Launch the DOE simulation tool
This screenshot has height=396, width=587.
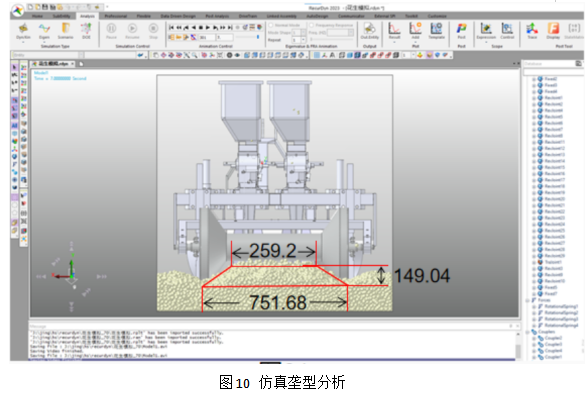coord(86,30)
